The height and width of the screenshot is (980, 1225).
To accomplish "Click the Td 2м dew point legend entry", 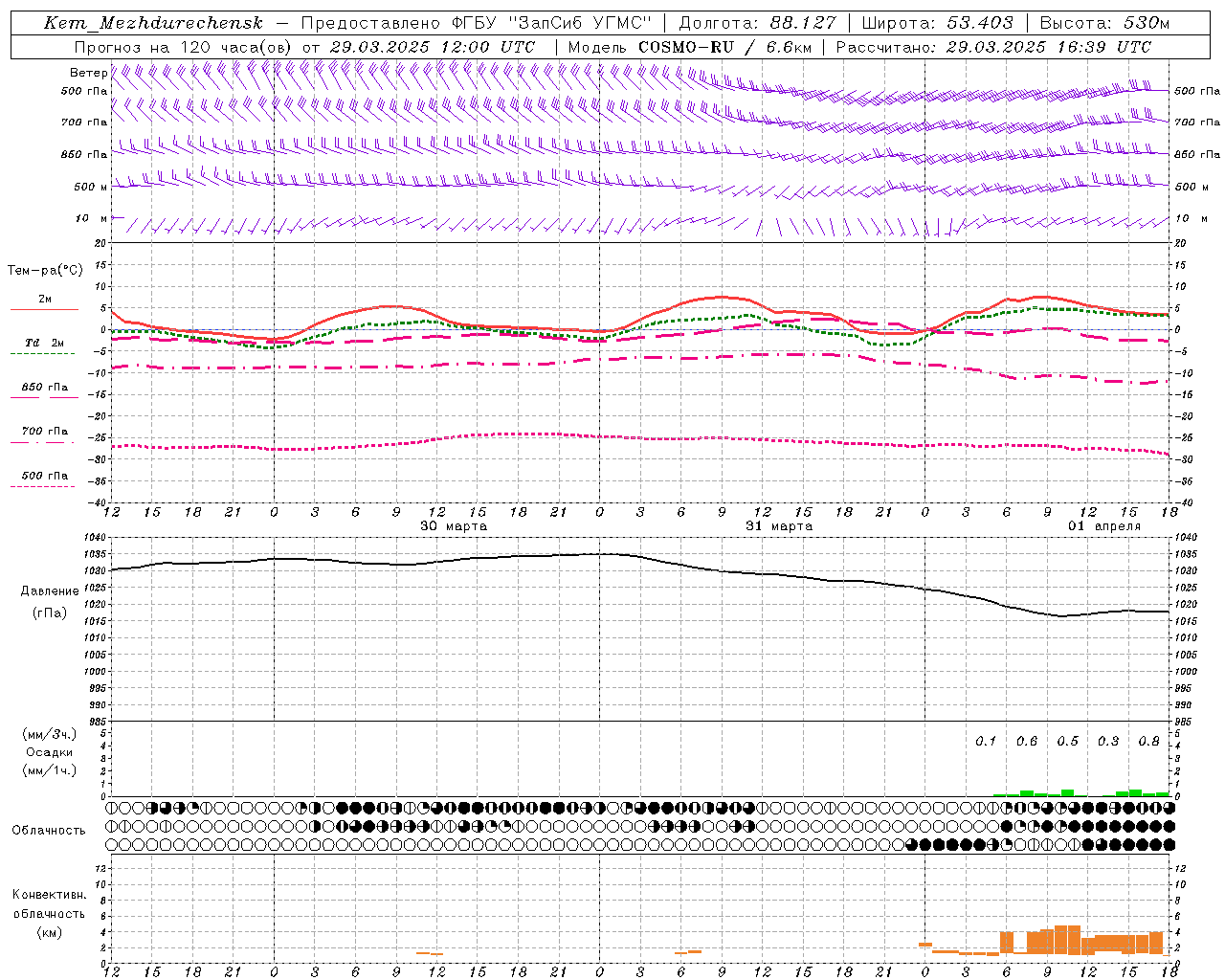I will pyautogui.click(x=45, y=343).
